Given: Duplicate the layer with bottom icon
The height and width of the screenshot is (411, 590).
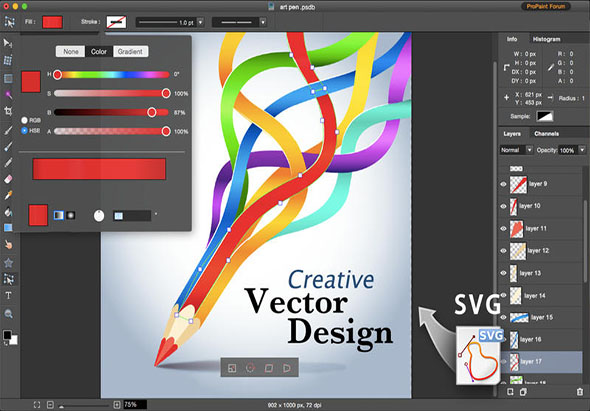Looking at the screenshot, I should pyautogui.click(x=523, y=392).
